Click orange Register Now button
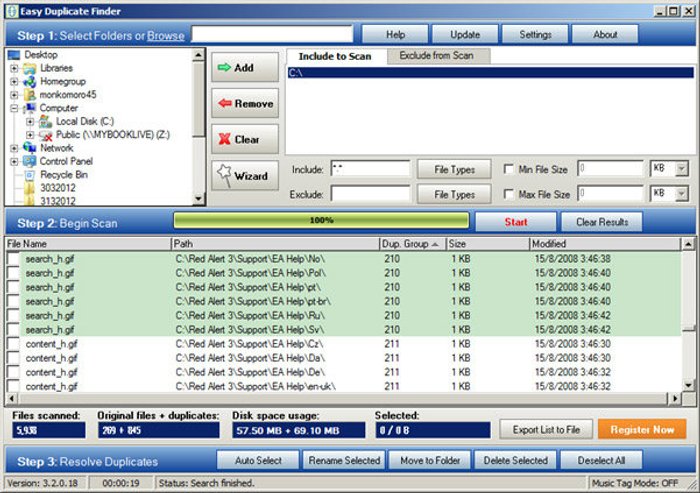The height and width of the screenshot is (493, 700). tap(642, 430)
